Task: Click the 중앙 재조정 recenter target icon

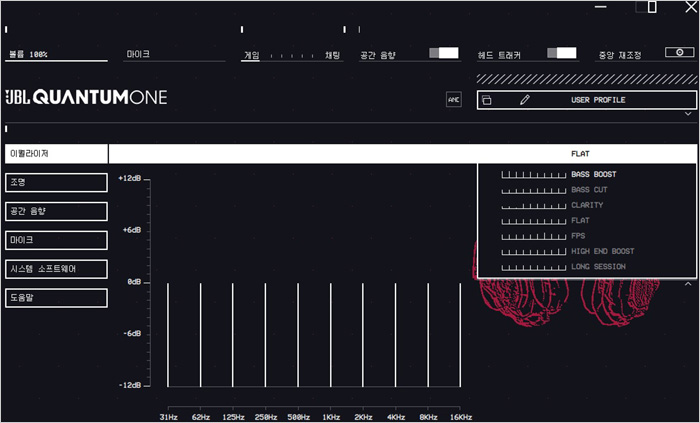Action: tap(679, 53)
